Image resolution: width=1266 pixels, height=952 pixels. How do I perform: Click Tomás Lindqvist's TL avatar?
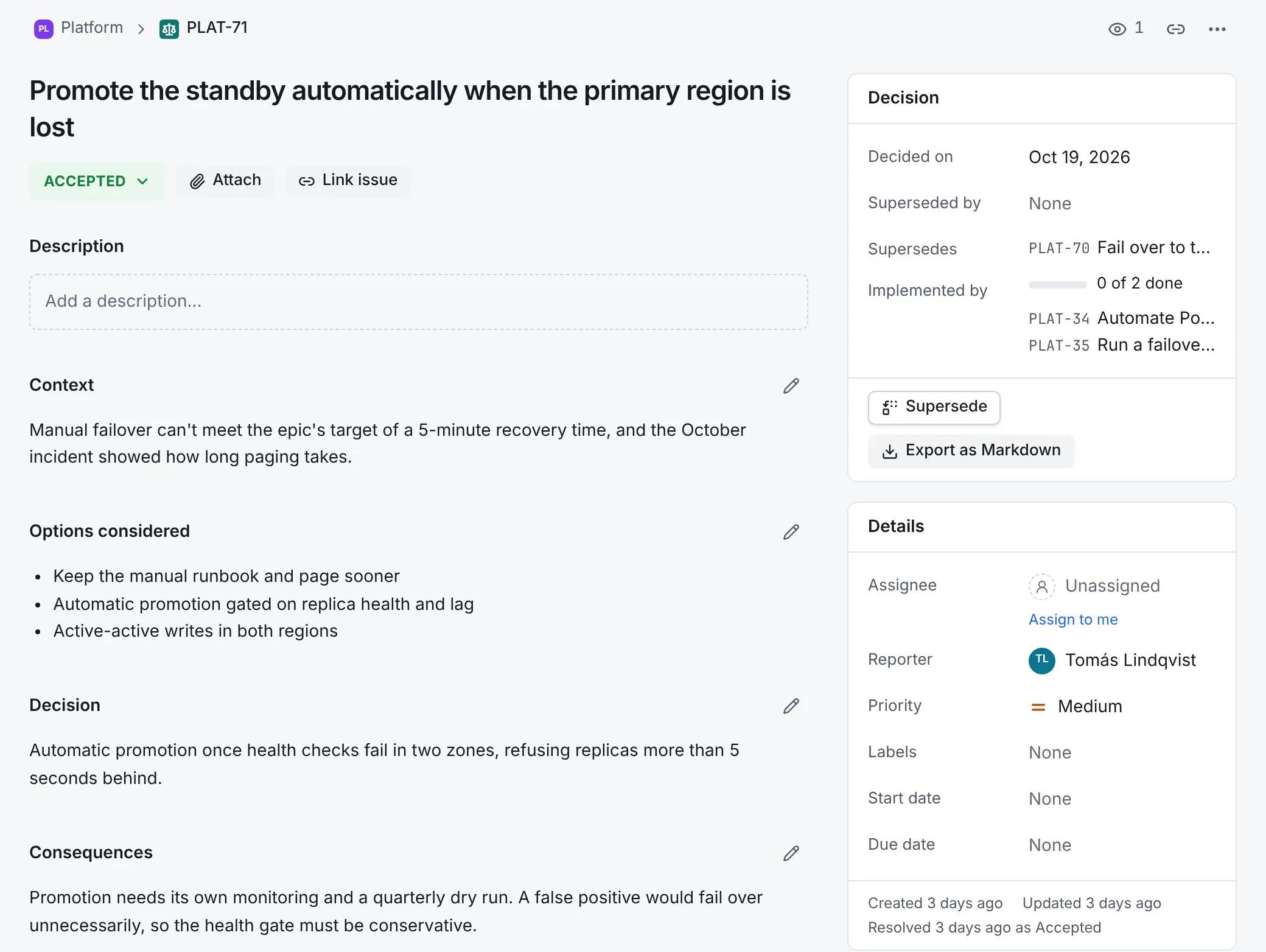1041,660
